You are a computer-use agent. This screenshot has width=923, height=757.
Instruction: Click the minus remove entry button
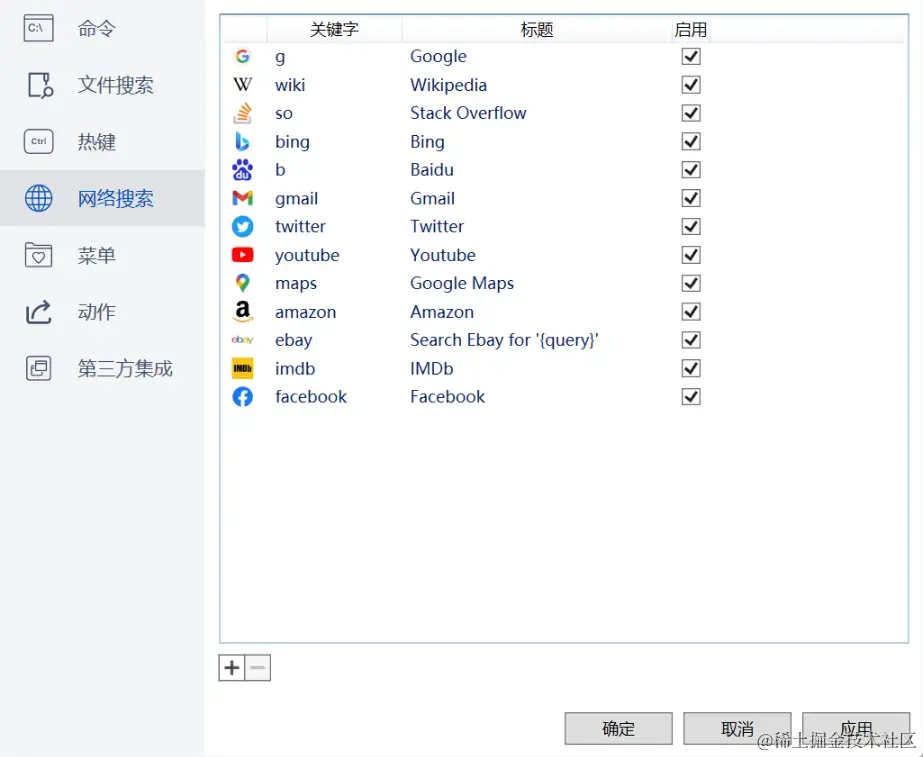click(x=258, y=668)
